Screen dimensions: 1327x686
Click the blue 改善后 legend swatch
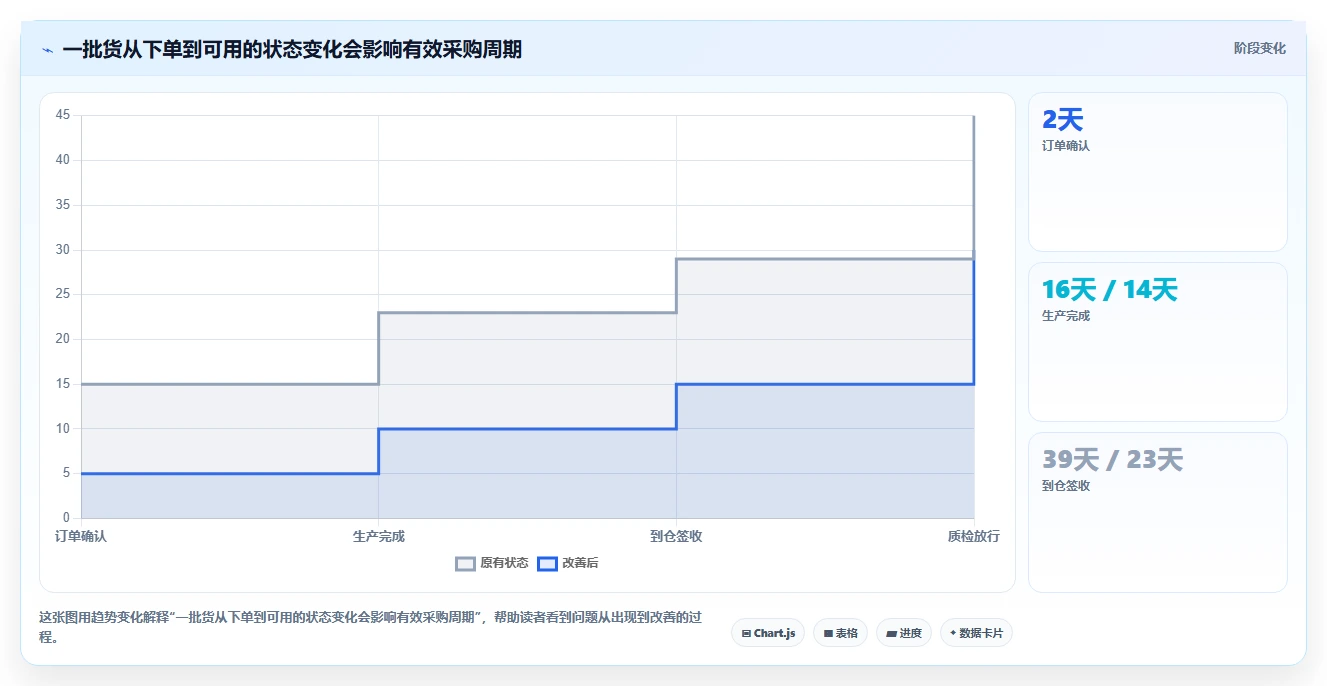[x=547, y=563]
